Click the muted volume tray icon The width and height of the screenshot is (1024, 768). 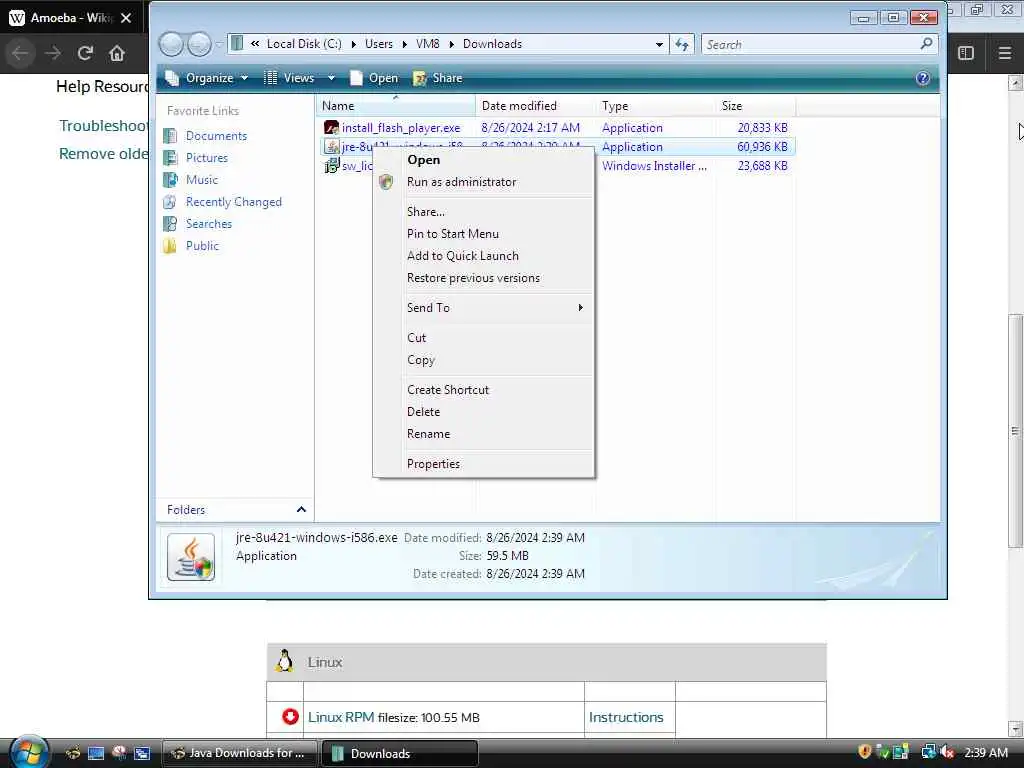click(x=947, y=752)
